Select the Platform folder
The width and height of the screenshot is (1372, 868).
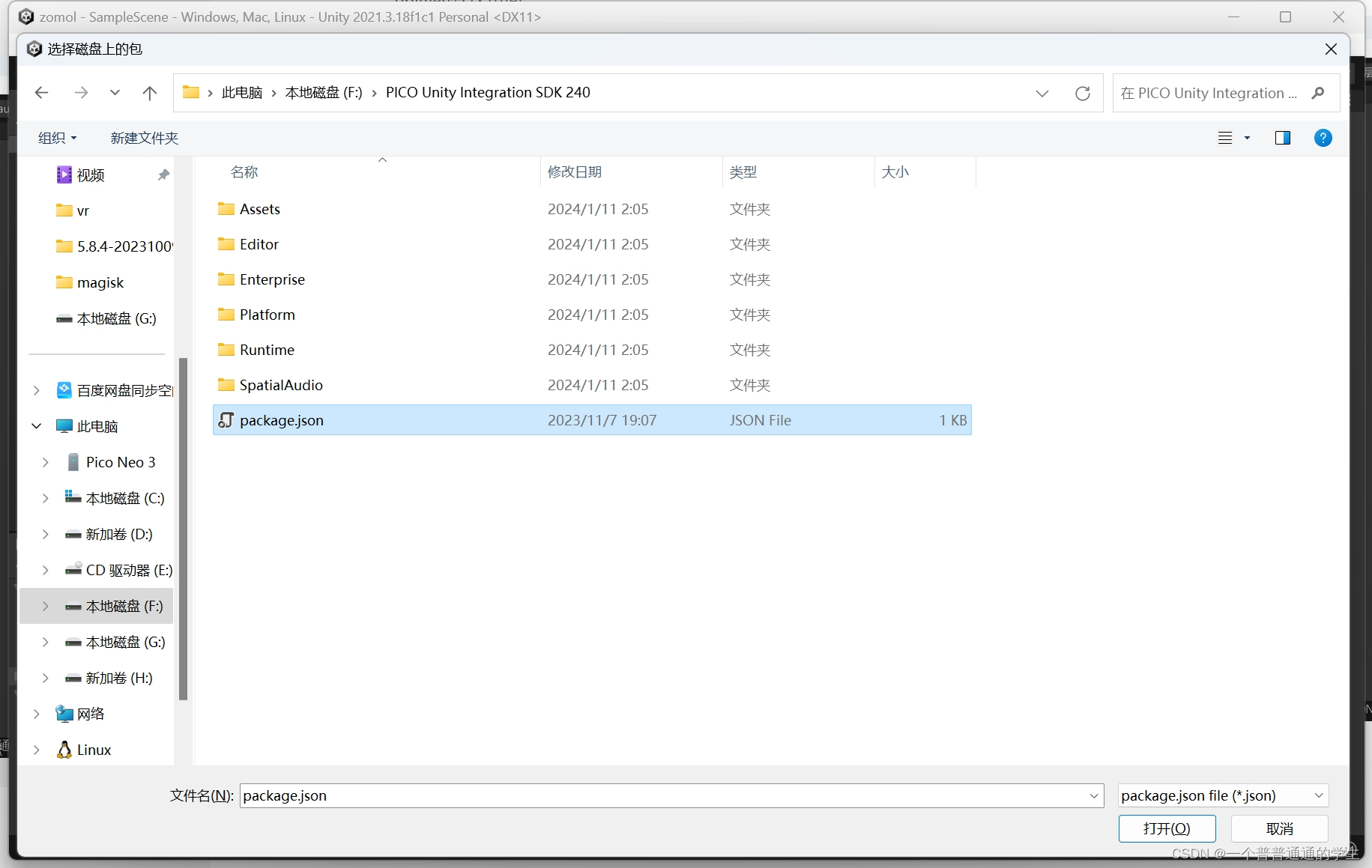[x=592, y=315]
